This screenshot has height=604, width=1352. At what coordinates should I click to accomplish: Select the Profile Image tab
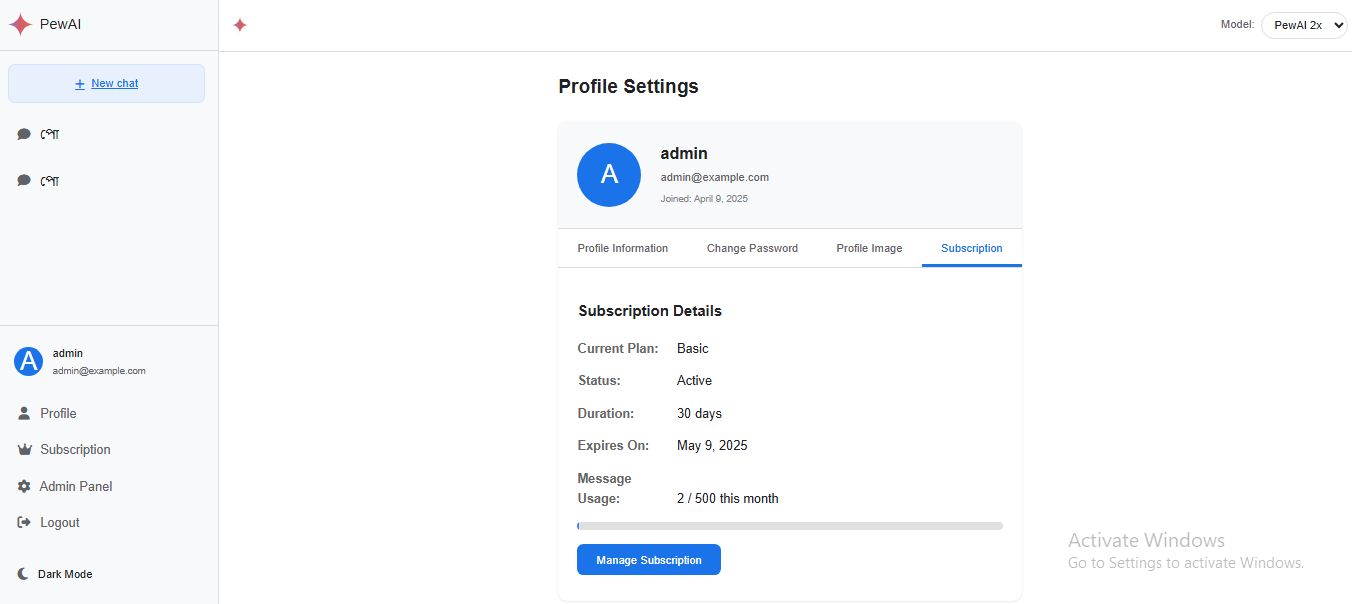pos(869,248)
